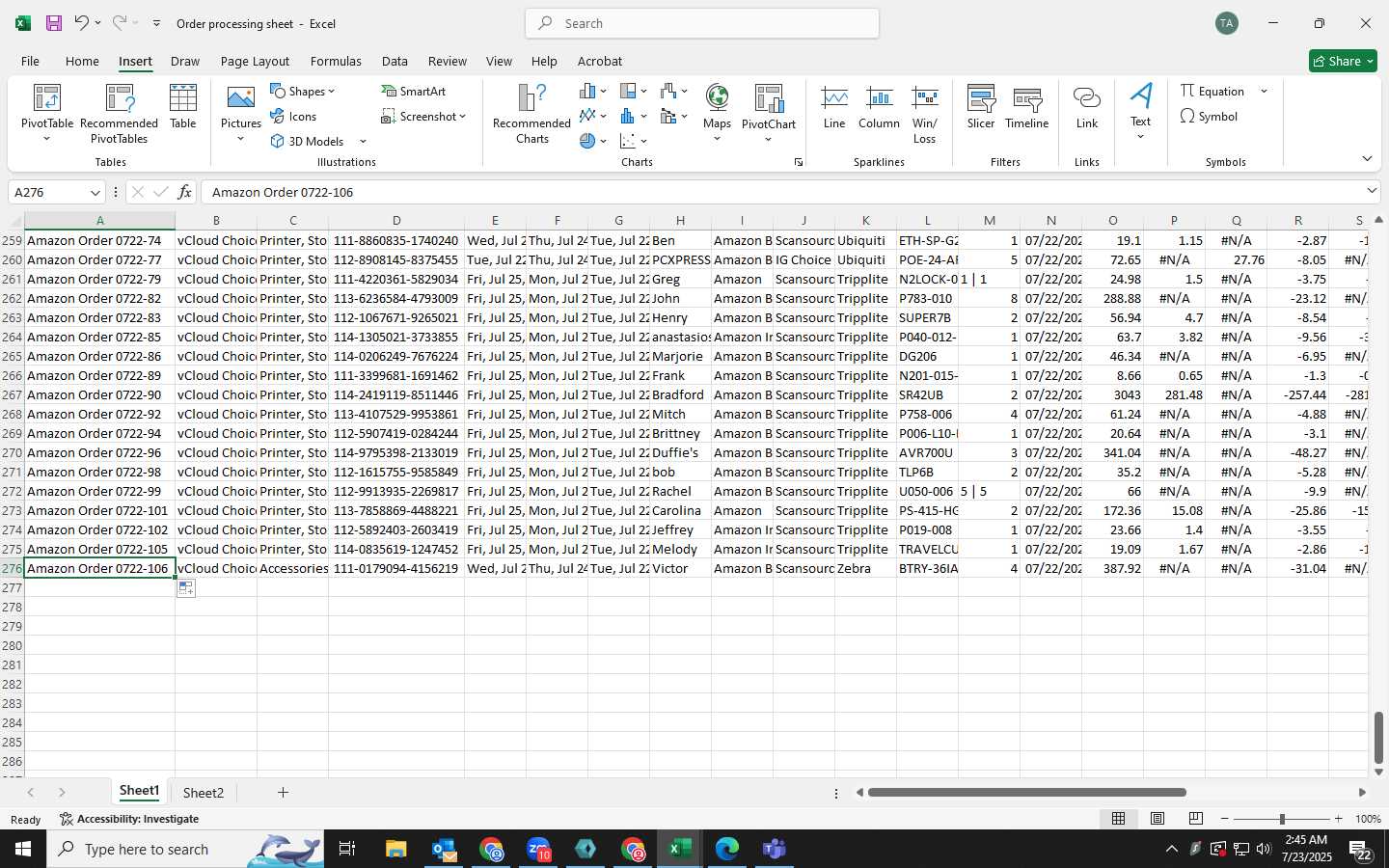Viewport: 1389px width, 868px height.
Task: Click the Search box in title bar
Action: (702, 23)
